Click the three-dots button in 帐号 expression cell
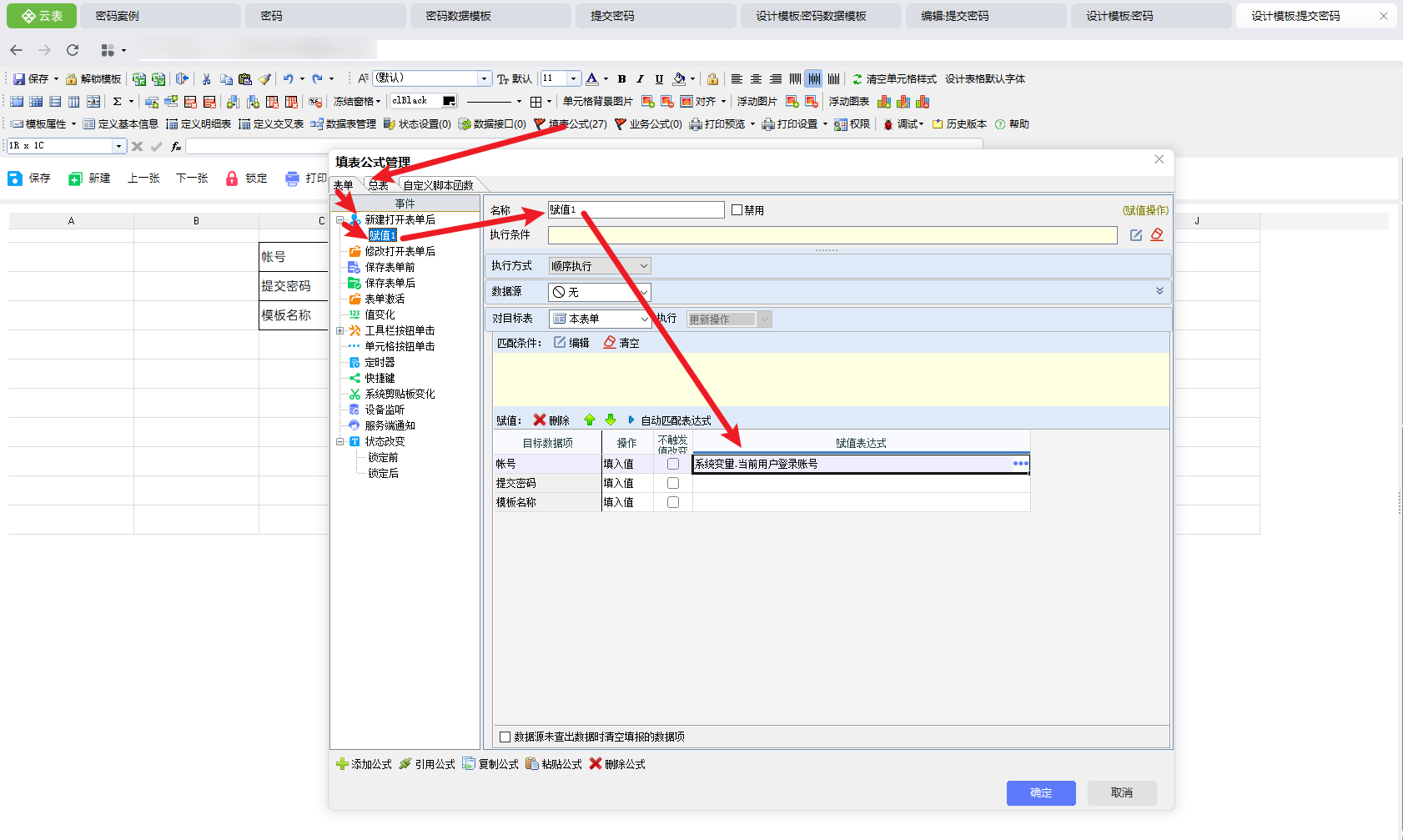The width and height of the screenshot is (1403, 840). click(1020, 464)
